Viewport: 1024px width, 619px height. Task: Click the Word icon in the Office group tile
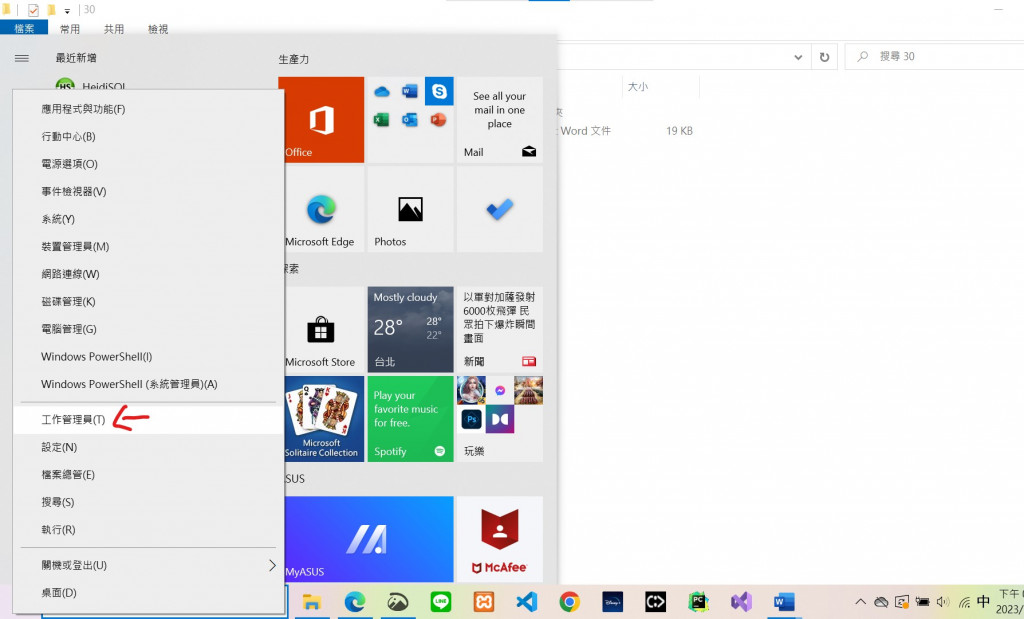[410, 91]
